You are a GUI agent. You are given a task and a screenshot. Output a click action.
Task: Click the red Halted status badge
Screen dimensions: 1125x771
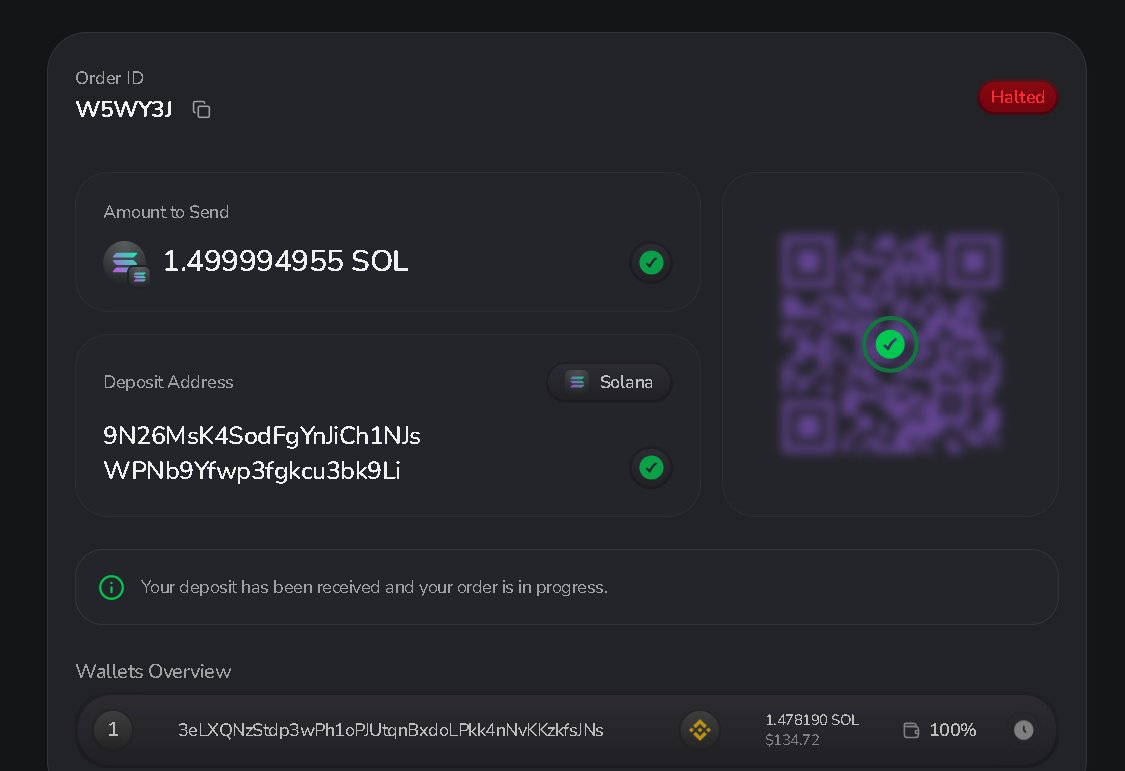tap(1017, 97)
